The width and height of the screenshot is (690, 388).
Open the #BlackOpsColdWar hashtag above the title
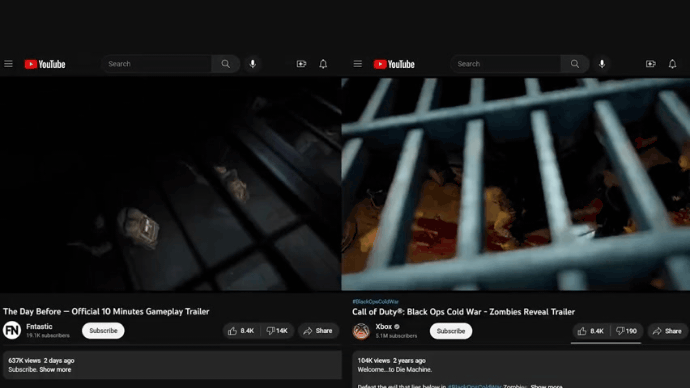375,302
